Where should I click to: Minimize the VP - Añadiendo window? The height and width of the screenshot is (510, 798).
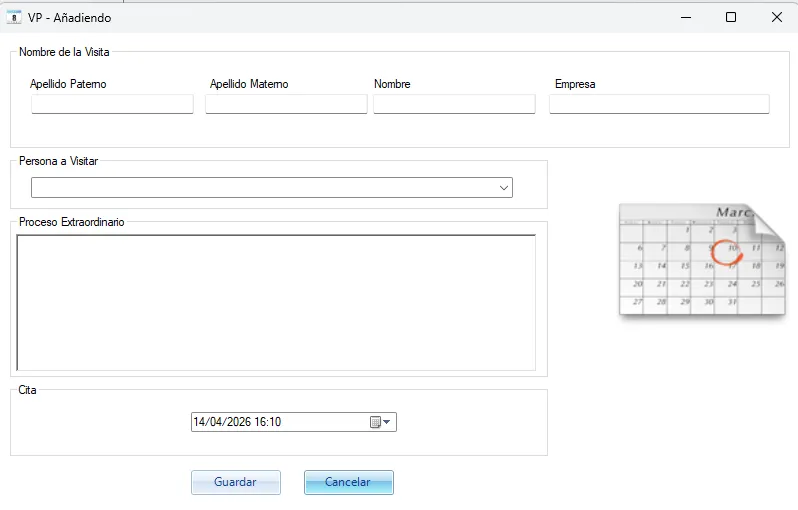click(686, 17)
